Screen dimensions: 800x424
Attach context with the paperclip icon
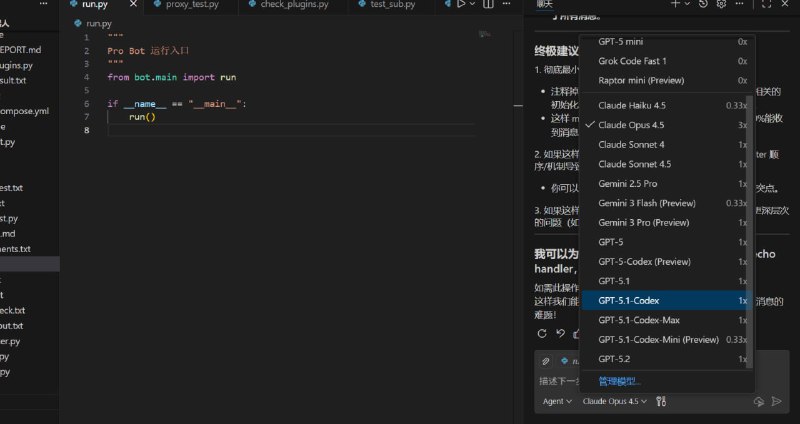coord(545,361)
